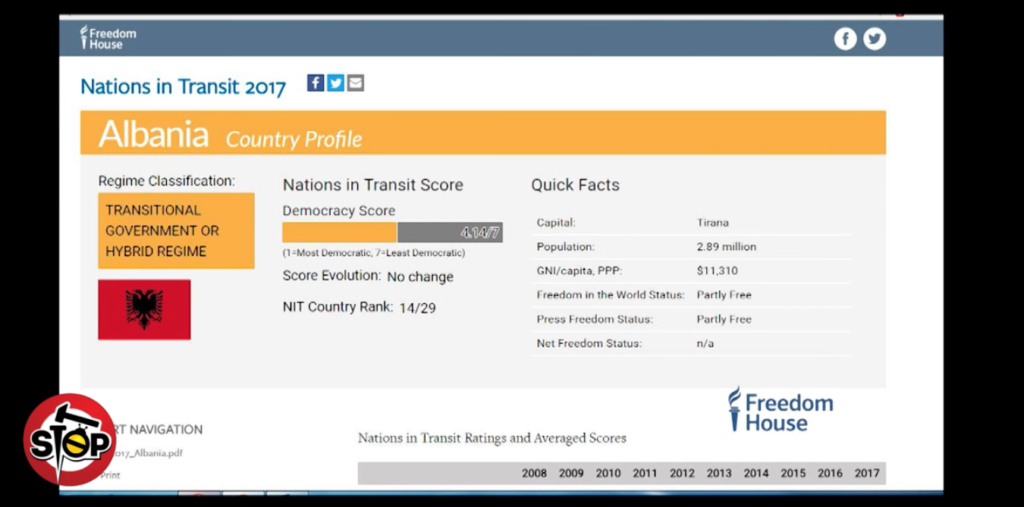Share via Twitter icon beside Nations in Transit 2017
The width and height of the screenshot is (1024, 507).
tap(336, 83)
